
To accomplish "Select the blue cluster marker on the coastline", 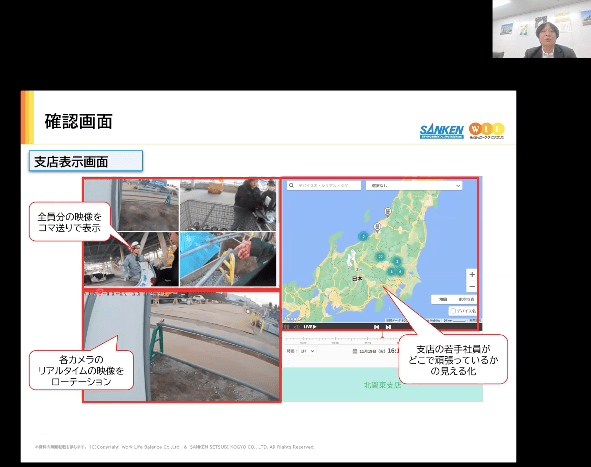I will 363,236.
